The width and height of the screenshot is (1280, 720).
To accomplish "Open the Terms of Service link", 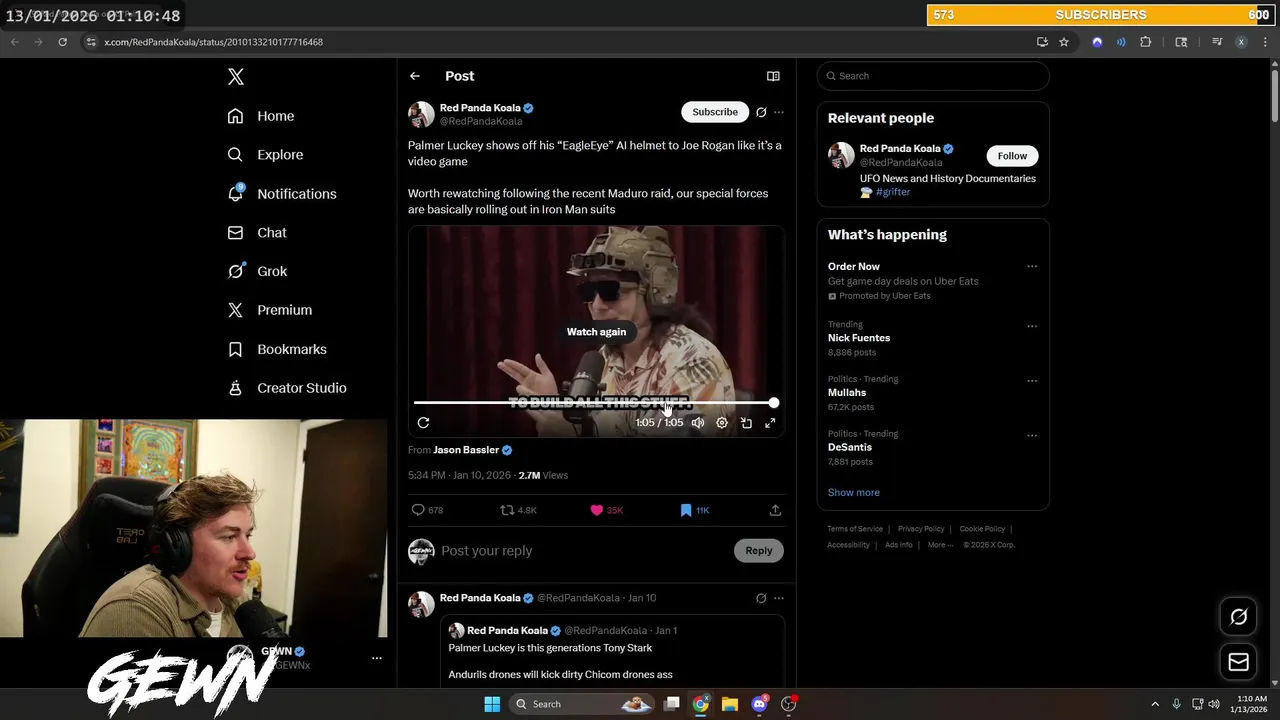I will [x=855, y=529].
